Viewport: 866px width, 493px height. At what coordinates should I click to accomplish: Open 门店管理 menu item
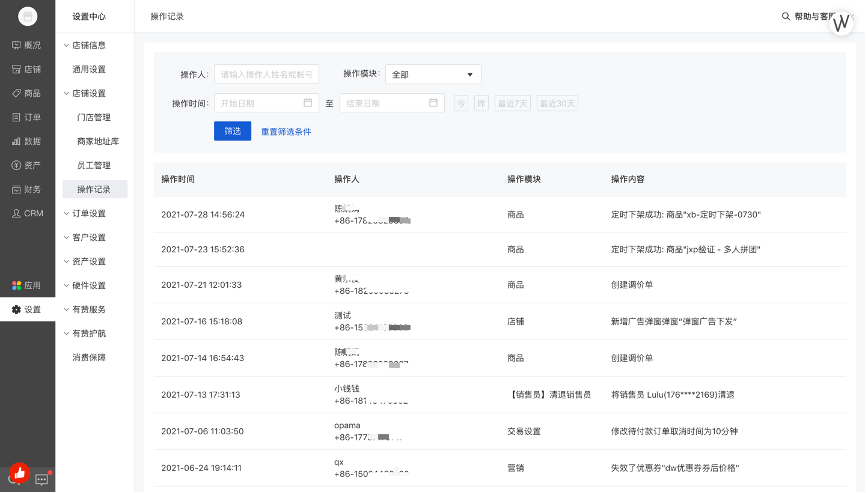pyautogui.click(x=94, y=118)
